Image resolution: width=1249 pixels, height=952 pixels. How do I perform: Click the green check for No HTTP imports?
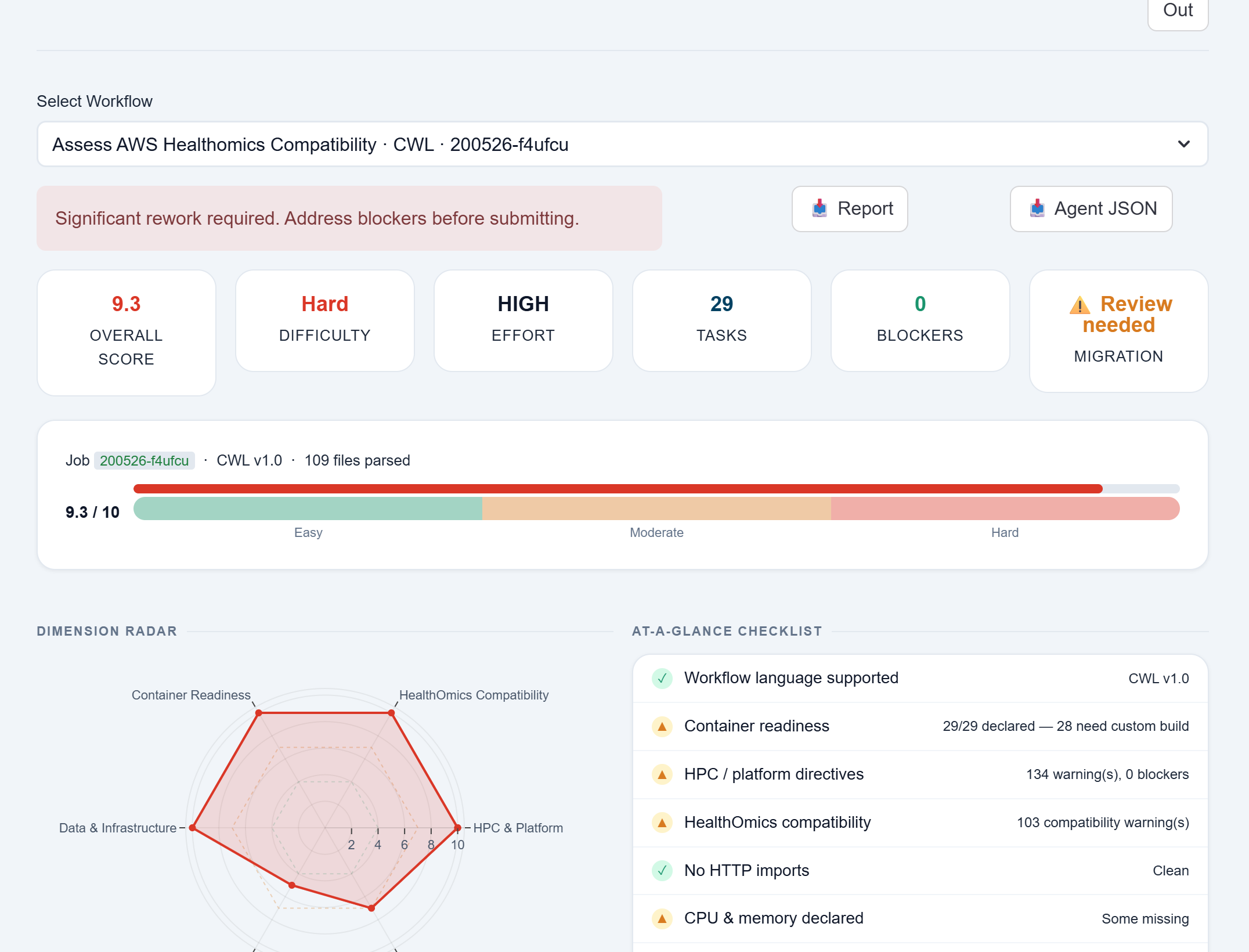[x=662, y=871]
